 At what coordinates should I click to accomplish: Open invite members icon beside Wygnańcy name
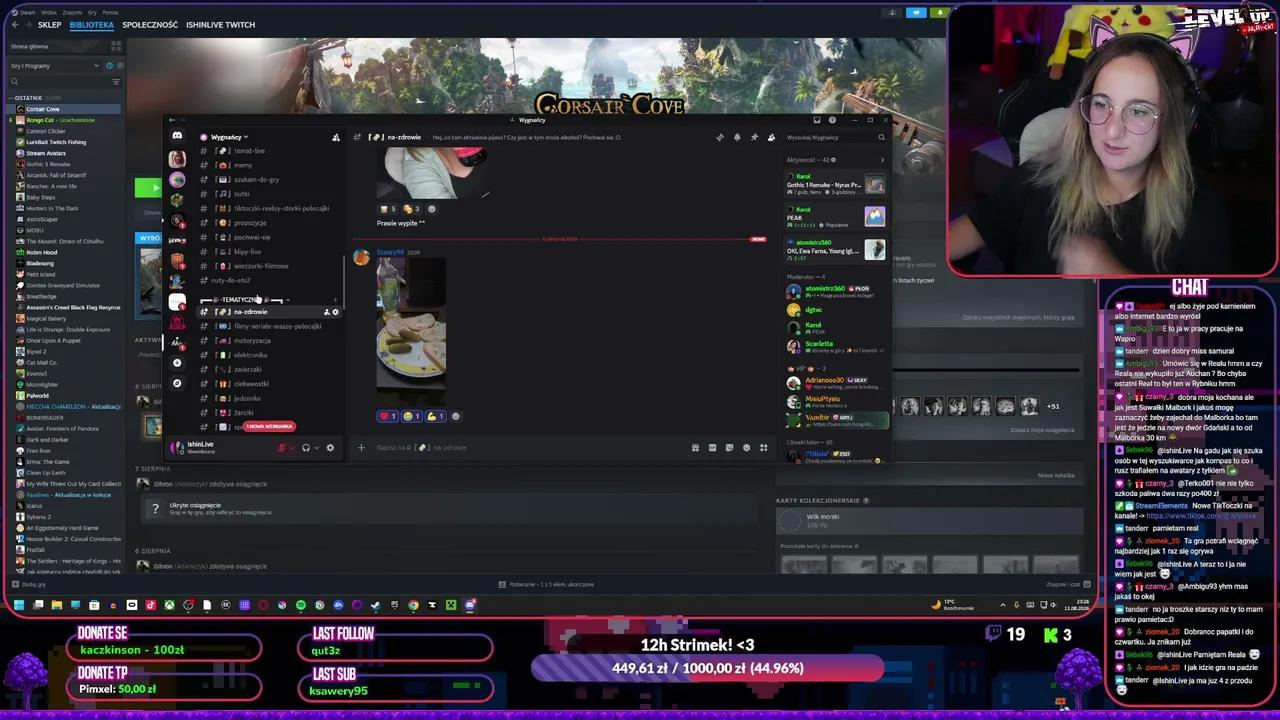(335, 137)
